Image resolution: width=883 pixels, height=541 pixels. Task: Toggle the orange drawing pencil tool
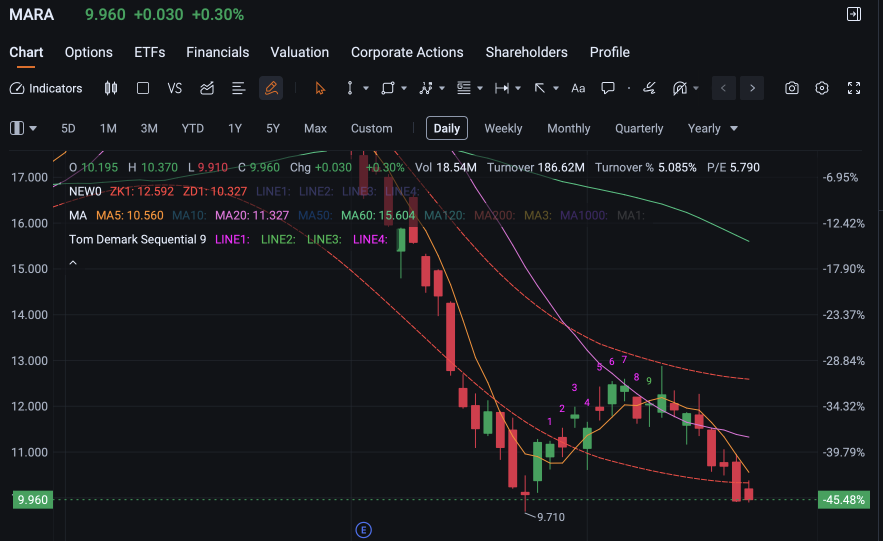271,88
